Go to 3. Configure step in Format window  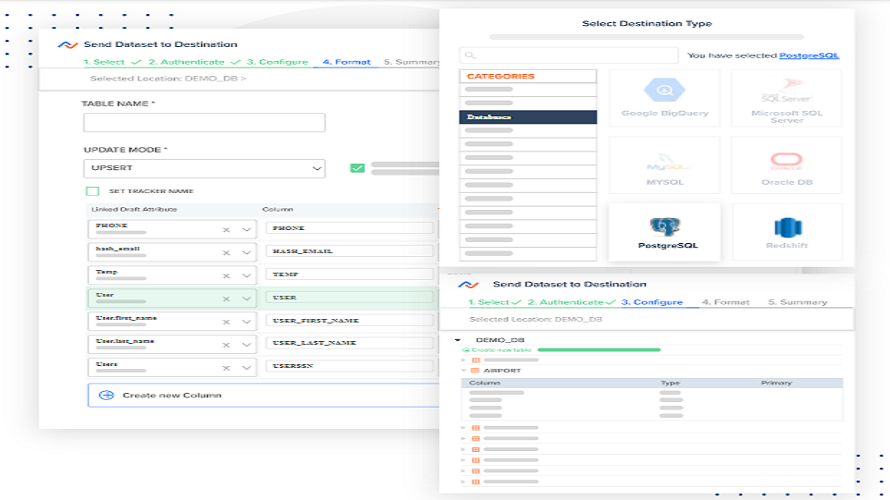pos(277,62)
